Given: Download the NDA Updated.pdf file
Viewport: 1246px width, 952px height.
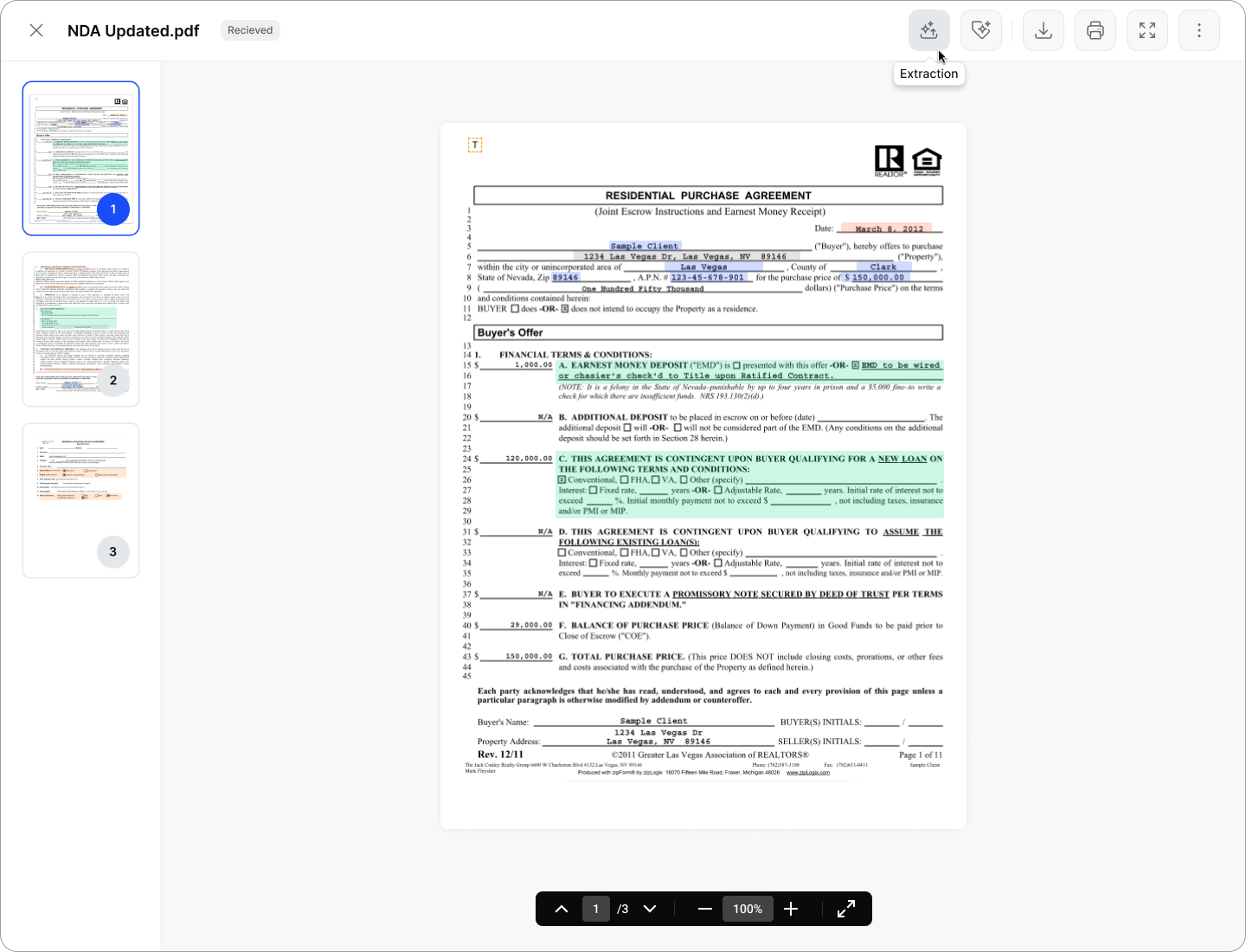Looking at the screenshot, I should (x=1043, y=30).
